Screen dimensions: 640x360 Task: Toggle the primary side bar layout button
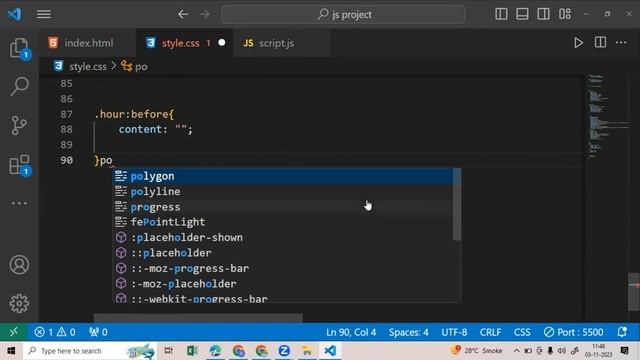(501, 14)
